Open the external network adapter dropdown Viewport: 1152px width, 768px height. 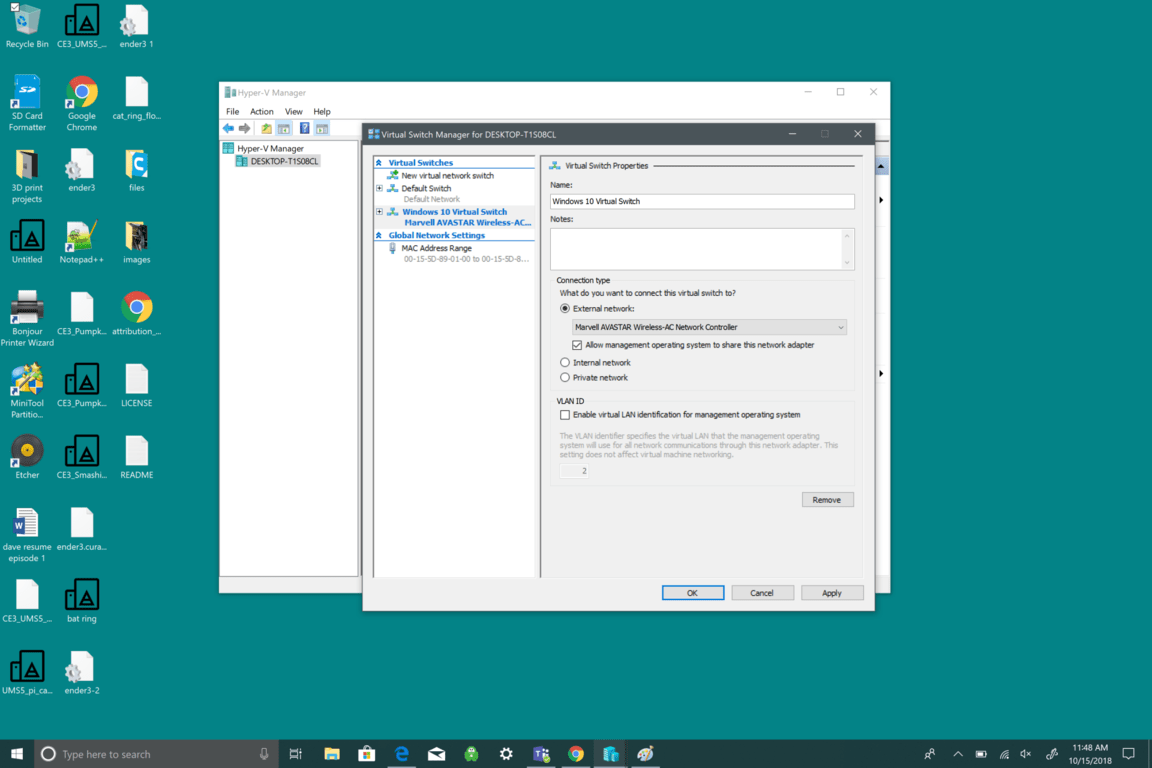[x=709, y=327]
